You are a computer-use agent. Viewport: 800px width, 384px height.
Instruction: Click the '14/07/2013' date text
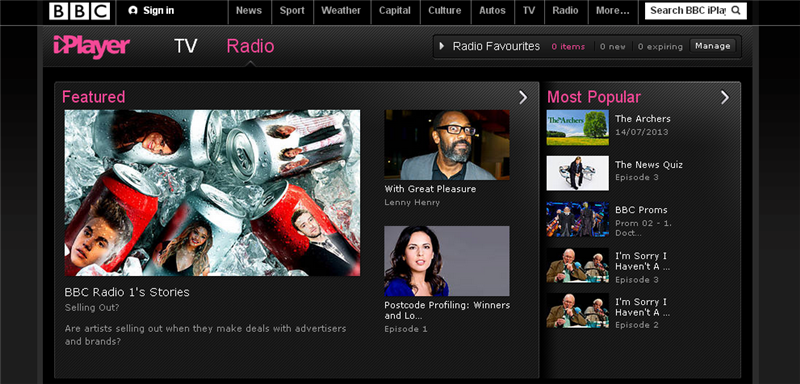click(642, 132)
